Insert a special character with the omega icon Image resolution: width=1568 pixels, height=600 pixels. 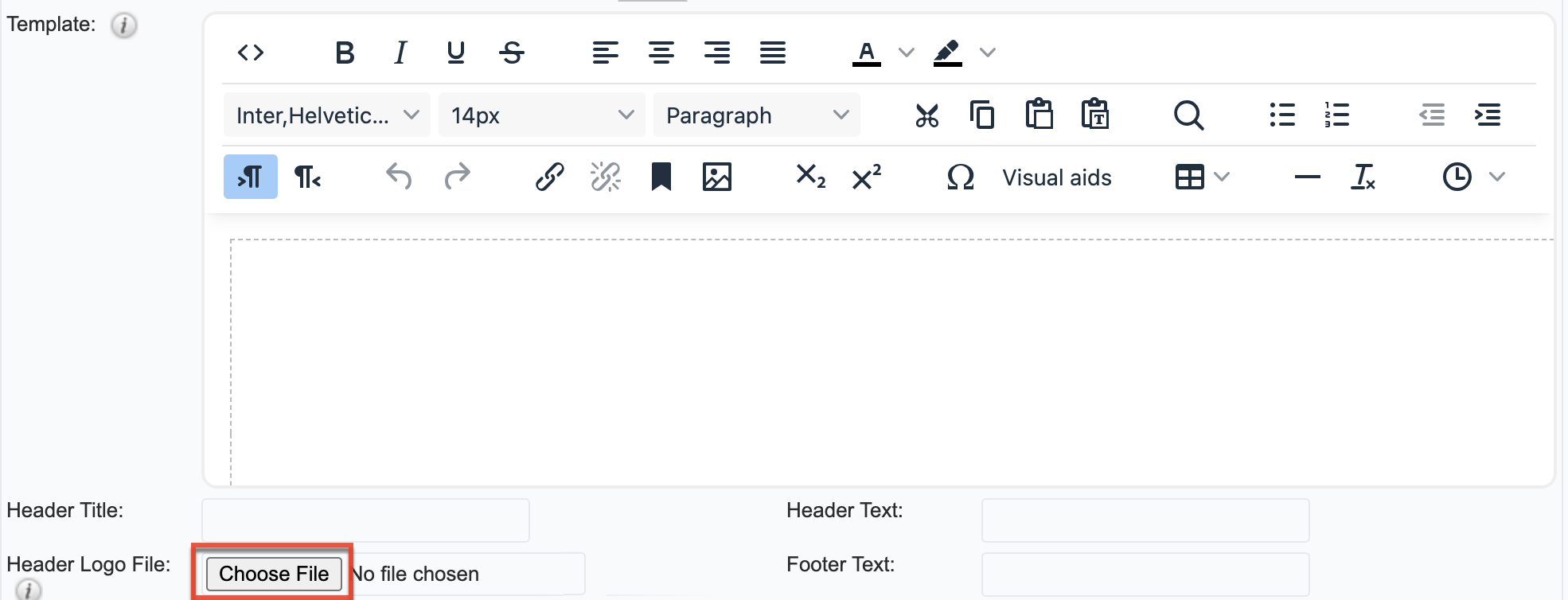tap(961, 177)
